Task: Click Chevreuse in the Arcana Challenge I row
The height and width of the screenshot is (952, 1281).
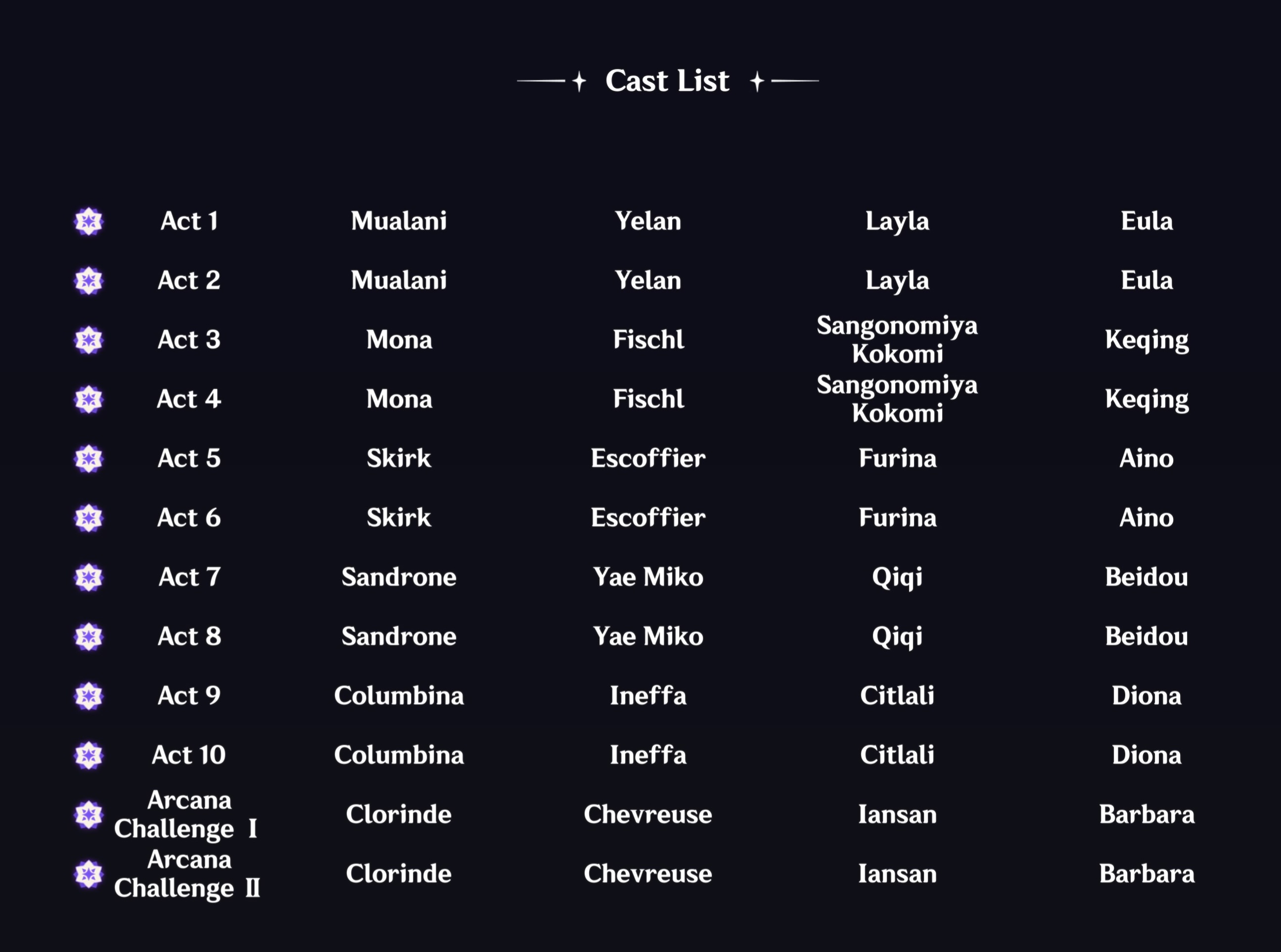Action: pyautogui.click(x=648, y=815)
